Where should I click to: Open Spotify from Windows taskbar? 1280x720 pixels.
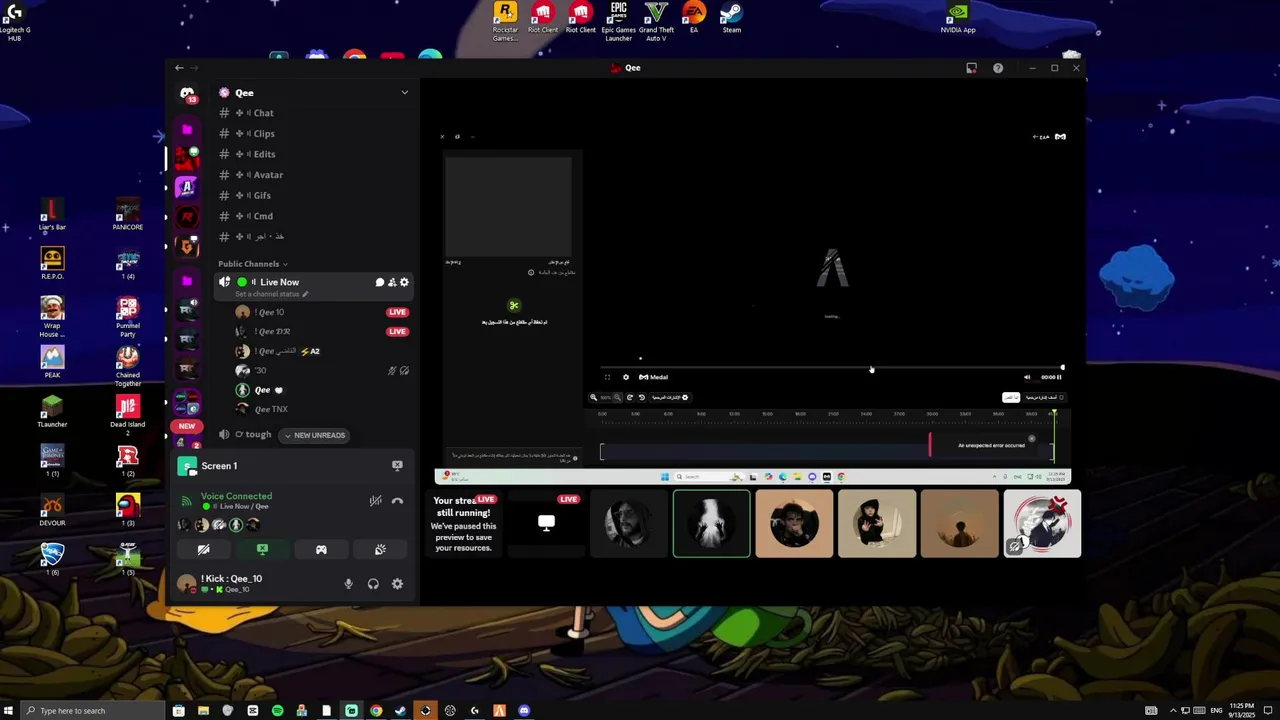(x=277, y=710)
